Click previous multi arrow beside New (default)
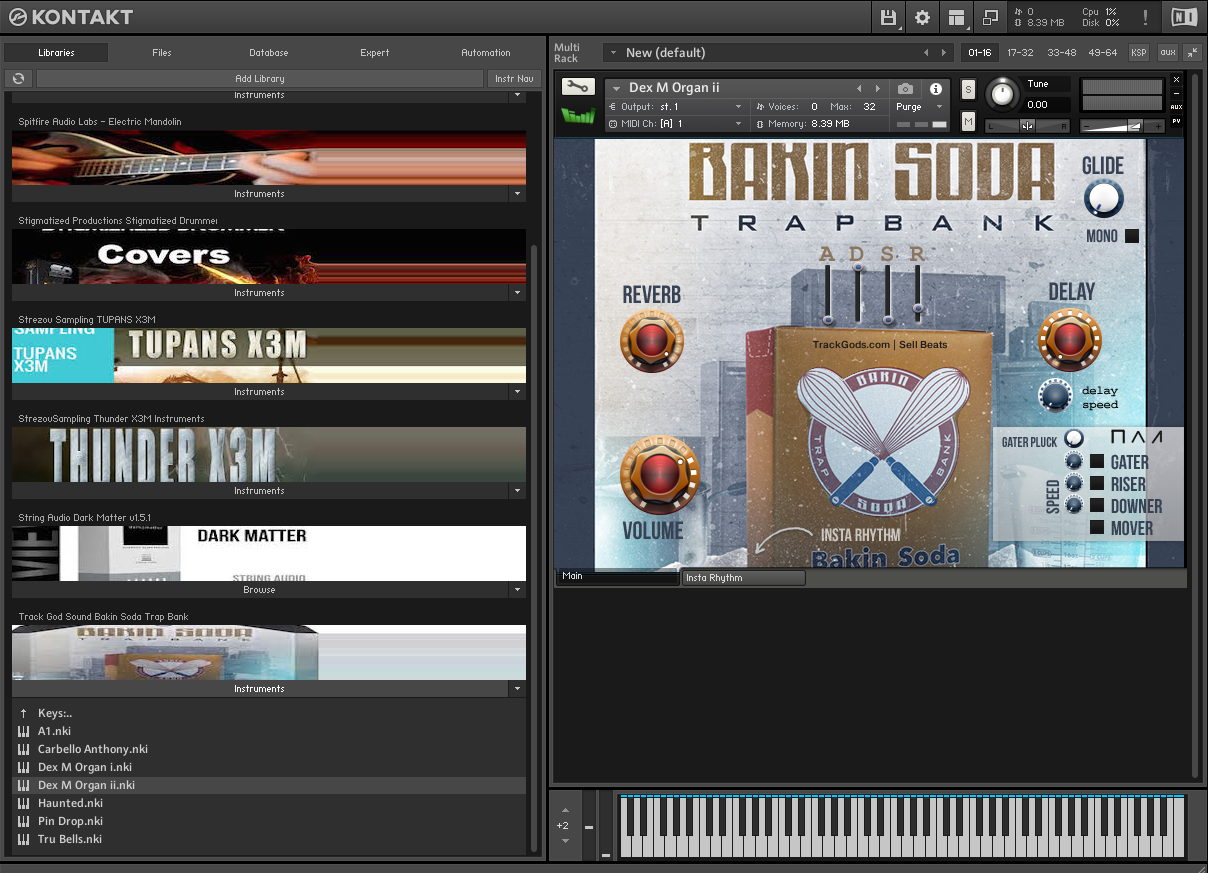 (x=926, y=53)
